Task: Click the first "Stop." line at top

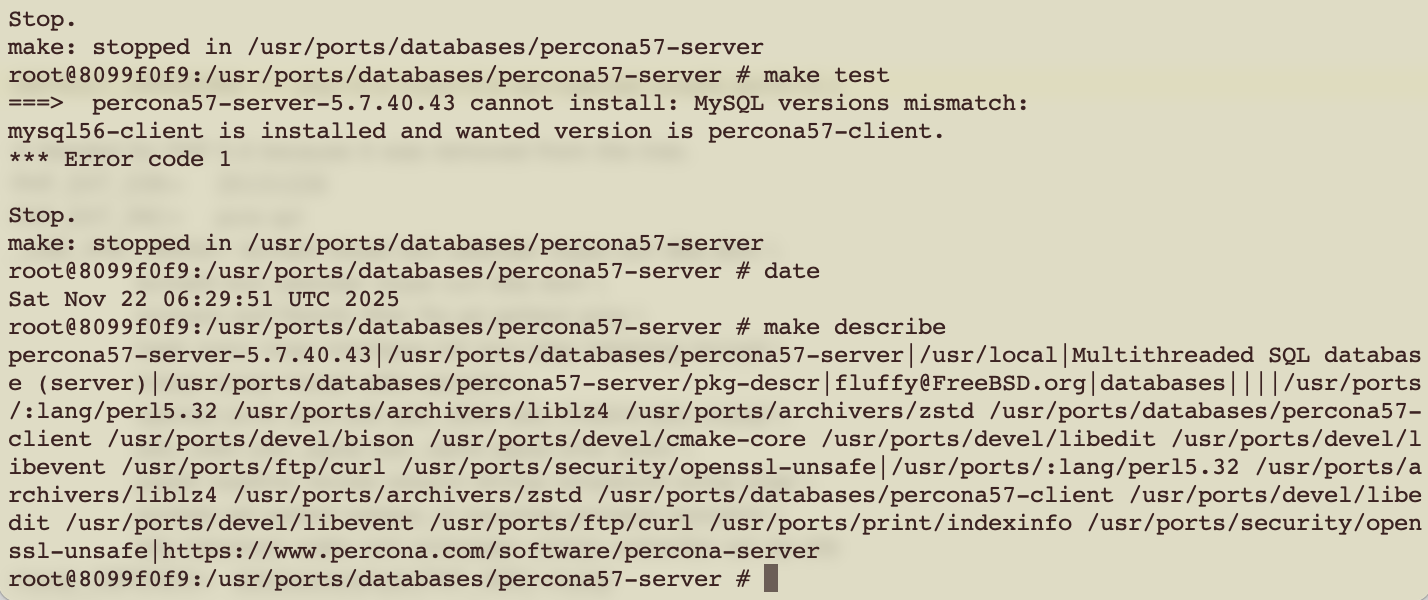Action: pos(42,19)
